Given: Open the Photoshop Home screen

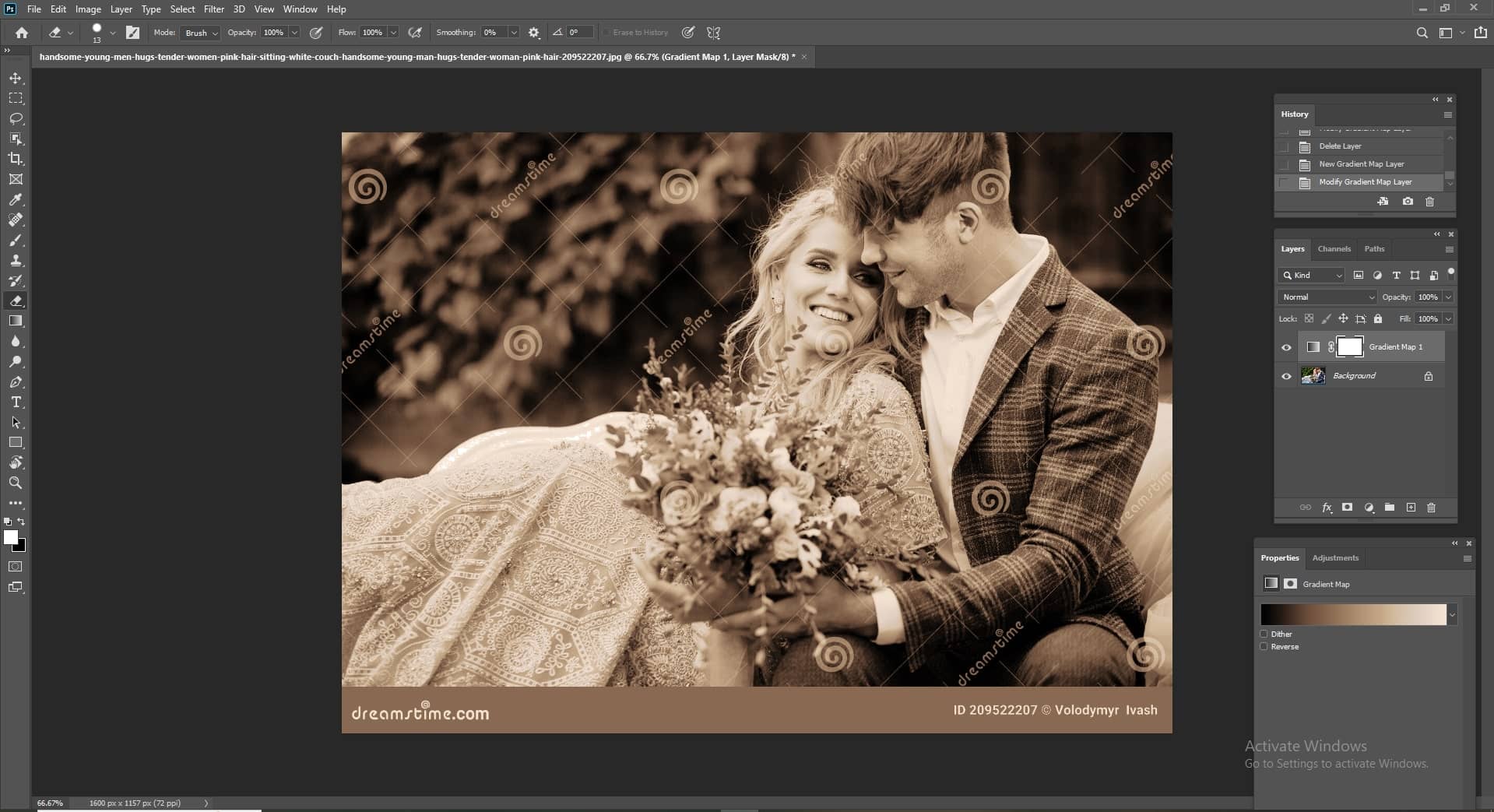Looking at the screenshot, I should 21,33.
